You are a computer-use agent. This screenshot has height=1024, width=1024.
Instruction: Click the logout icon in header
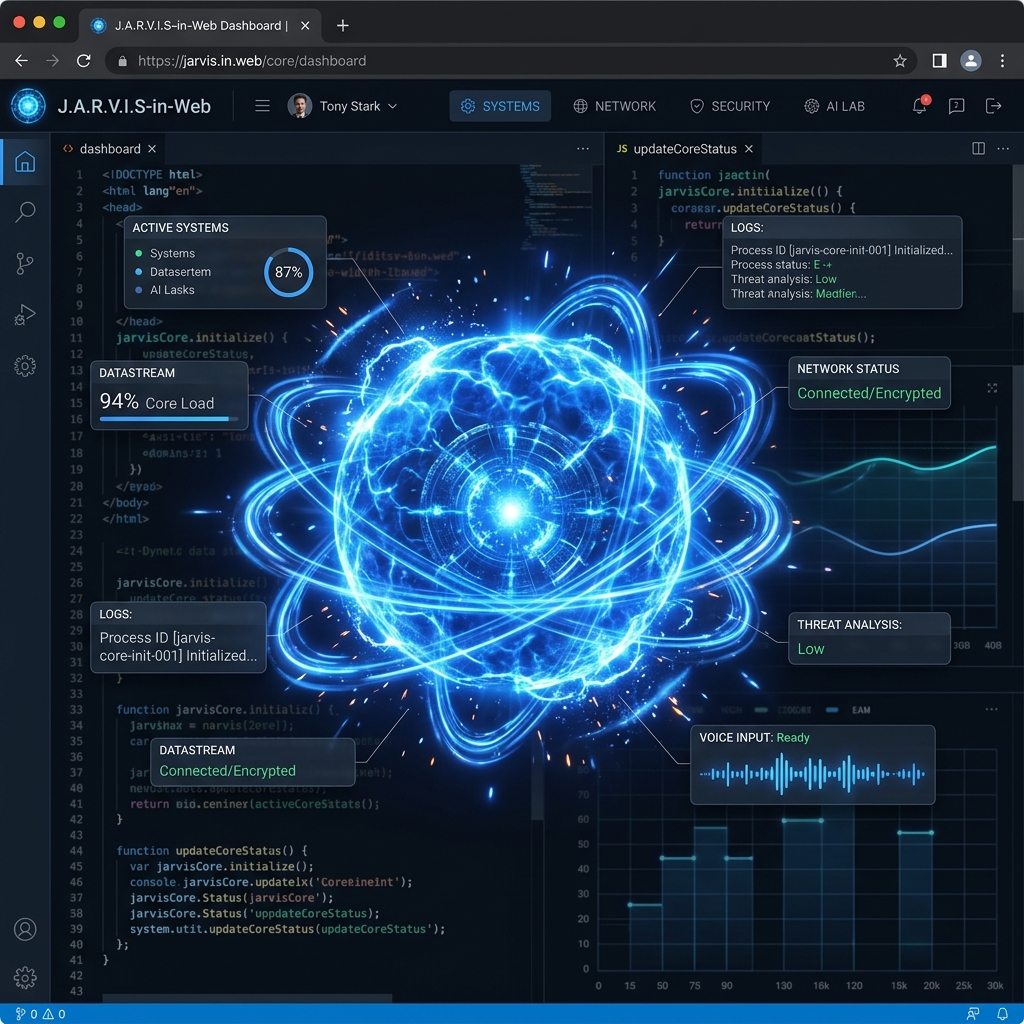(x=993, y=106)
